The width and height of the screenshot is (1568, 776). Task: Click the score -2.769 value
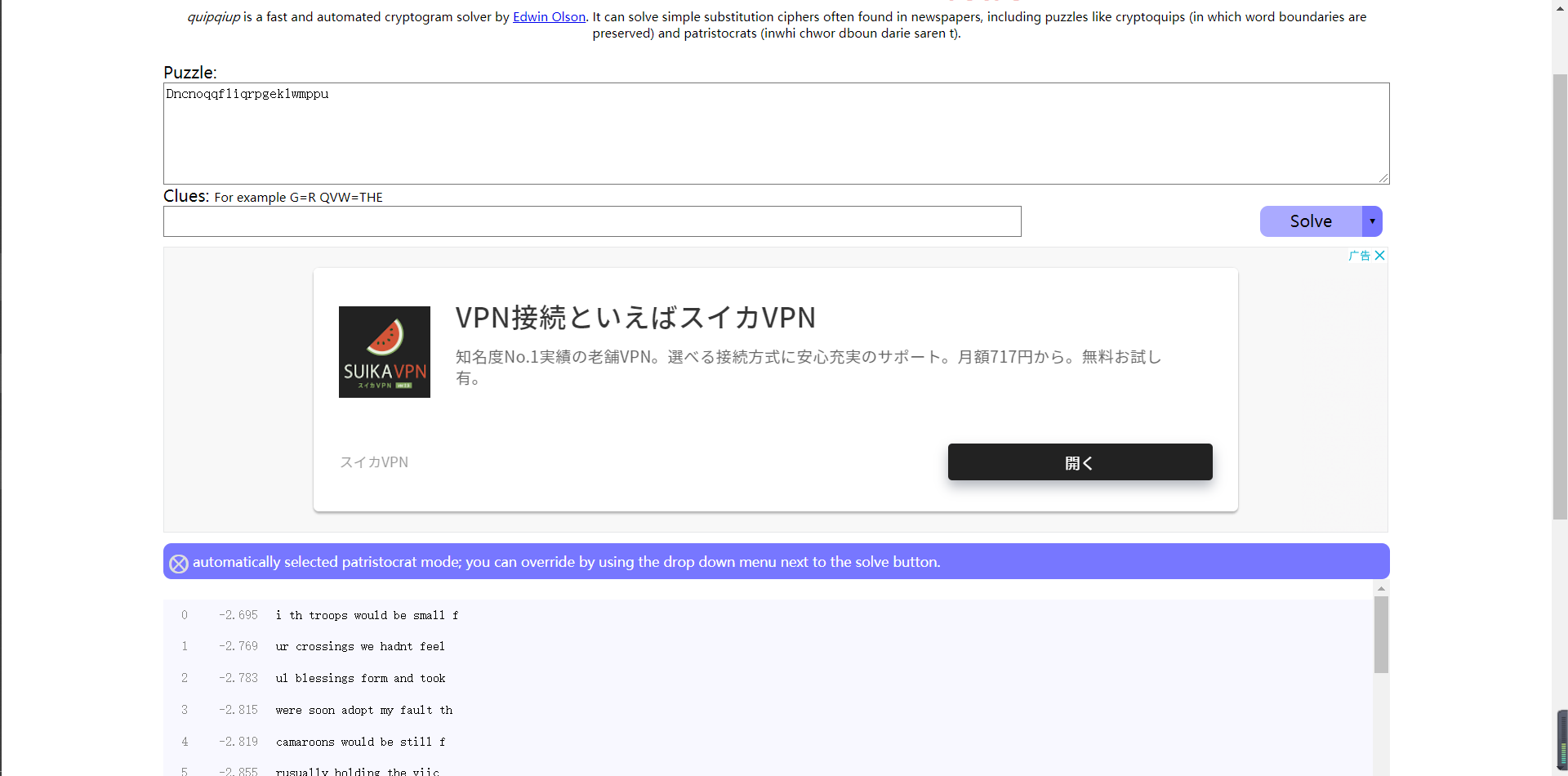pos(238,646)
